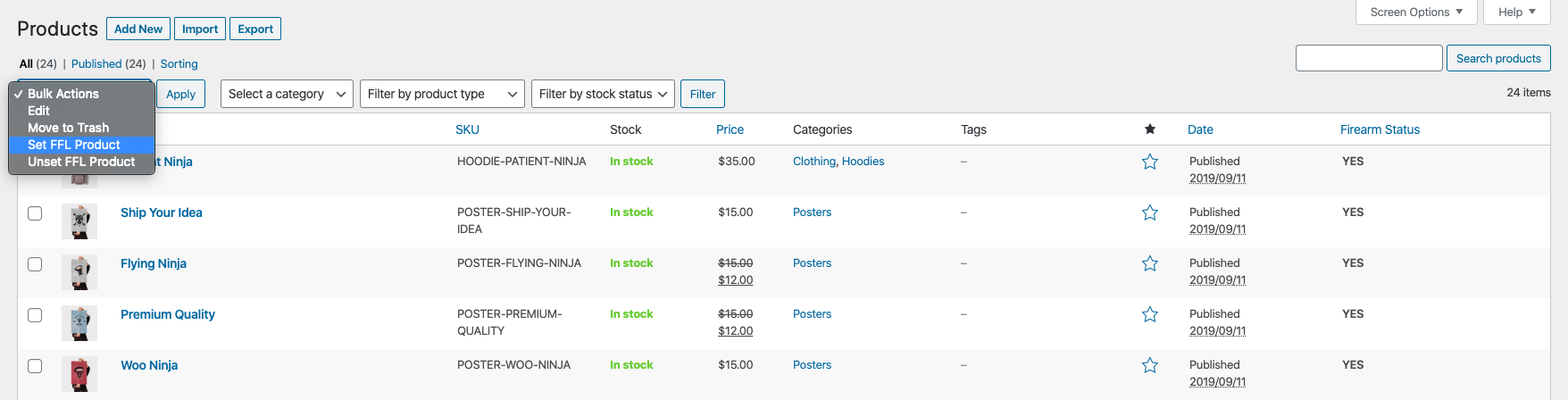Toggle featured star for Premium Quality
Viewport: 1568px width, 400px height.
(1150, 314)
